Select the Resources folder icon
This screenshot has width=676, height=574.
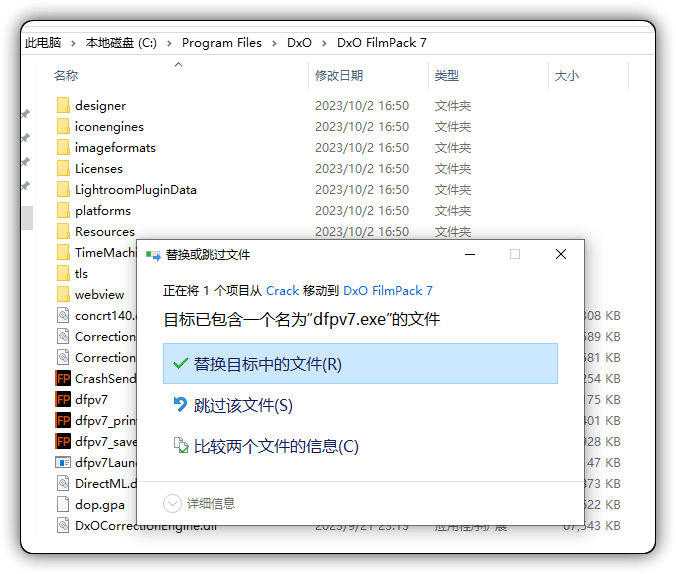(x=63, y=232)
